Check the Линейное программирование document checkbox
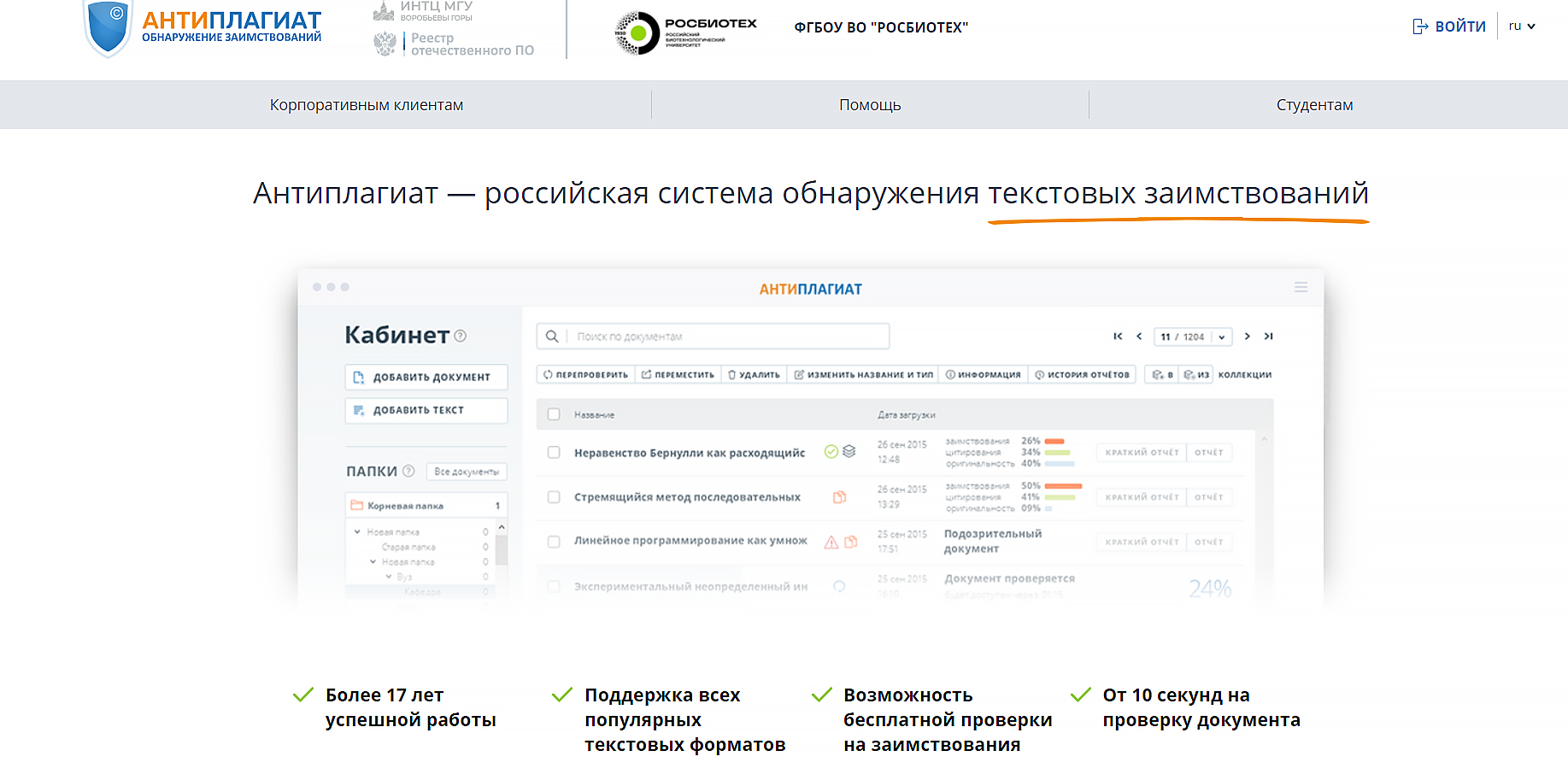This screenshot has height=774, width=1568. coord(554,542)
